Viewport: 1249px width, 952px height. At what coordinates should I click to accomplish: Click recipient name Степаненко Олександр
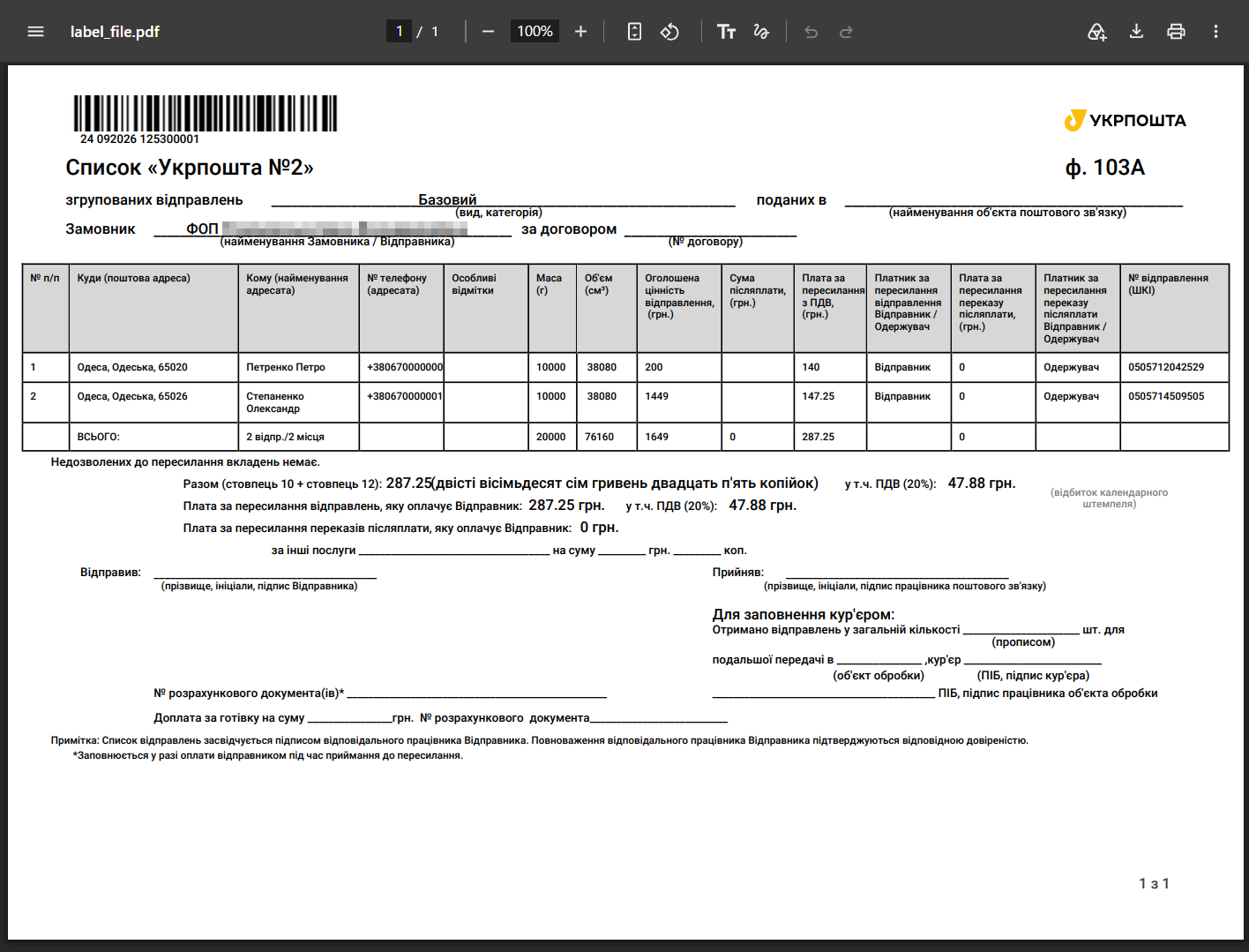point(275,402)
